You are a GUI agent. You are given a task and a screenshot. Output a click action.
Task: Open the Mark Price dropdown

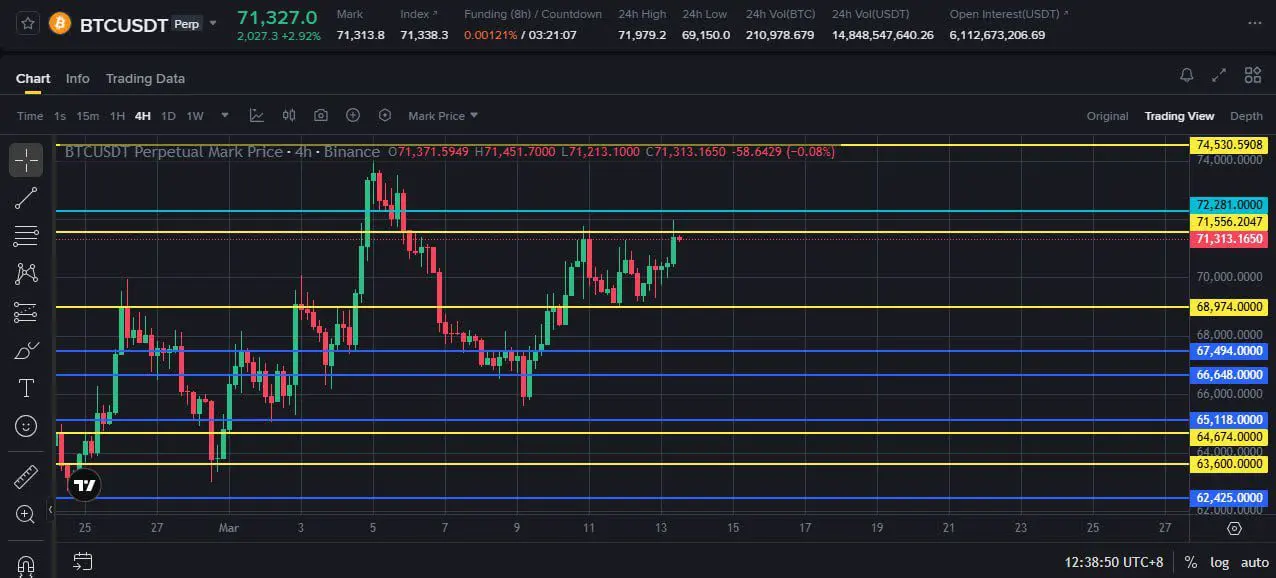[x=443, y=116]
